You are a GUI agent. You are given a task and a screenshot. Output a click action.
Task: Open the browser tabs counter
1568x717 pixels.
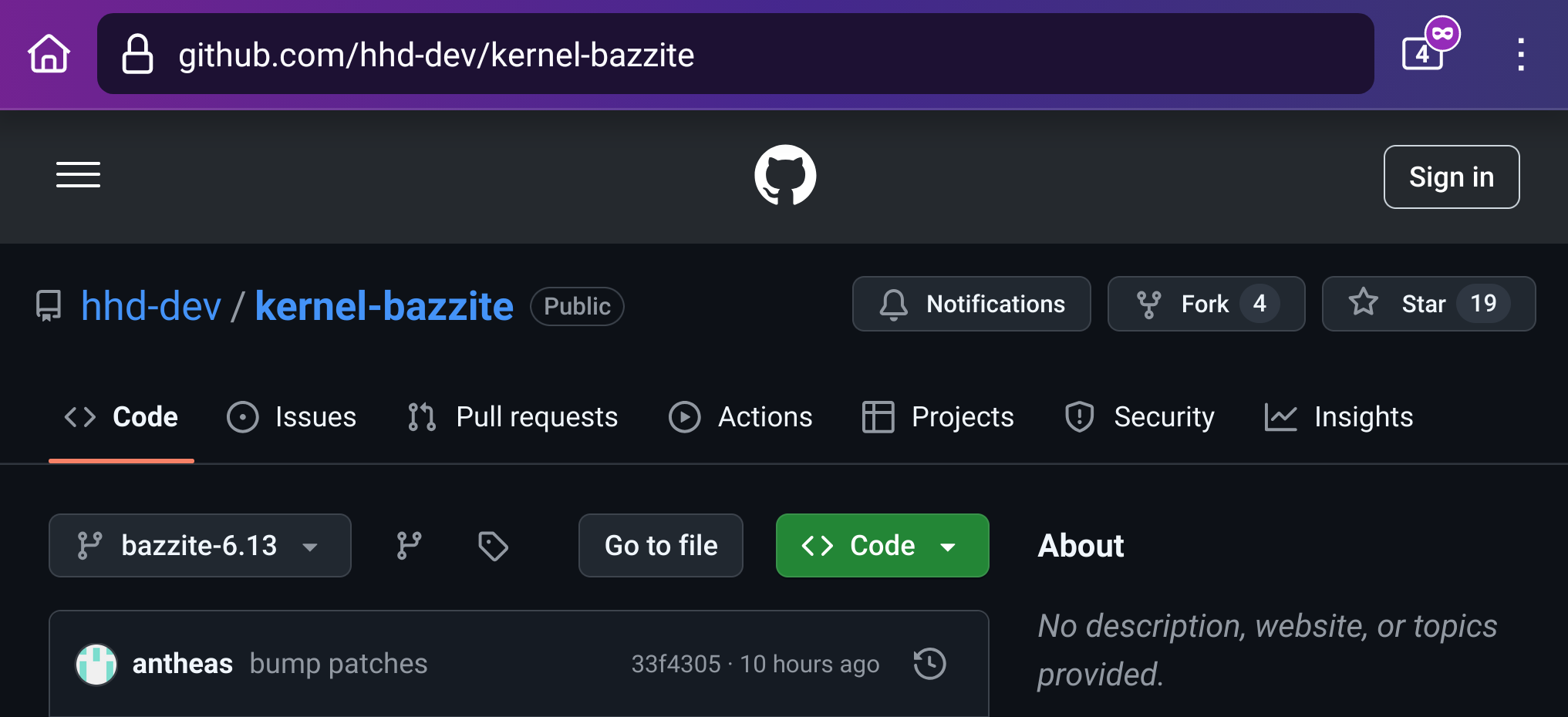pos(1424,52)
